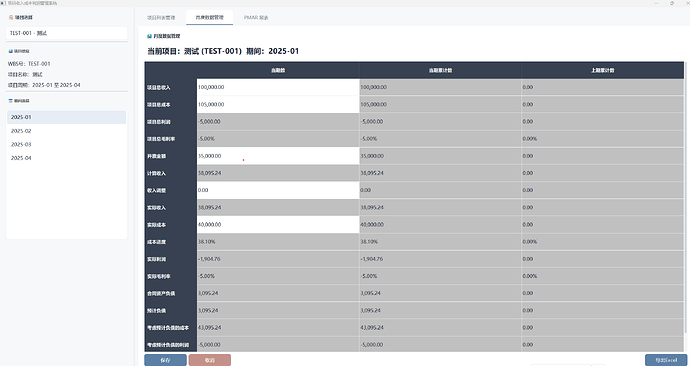Click the application icon in title bar

coord(4,3)
